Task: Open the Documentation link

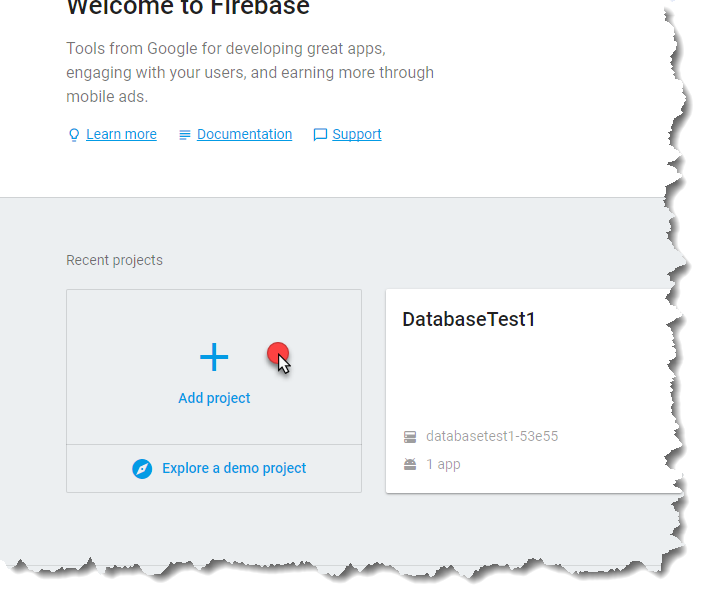Action: 244,134
